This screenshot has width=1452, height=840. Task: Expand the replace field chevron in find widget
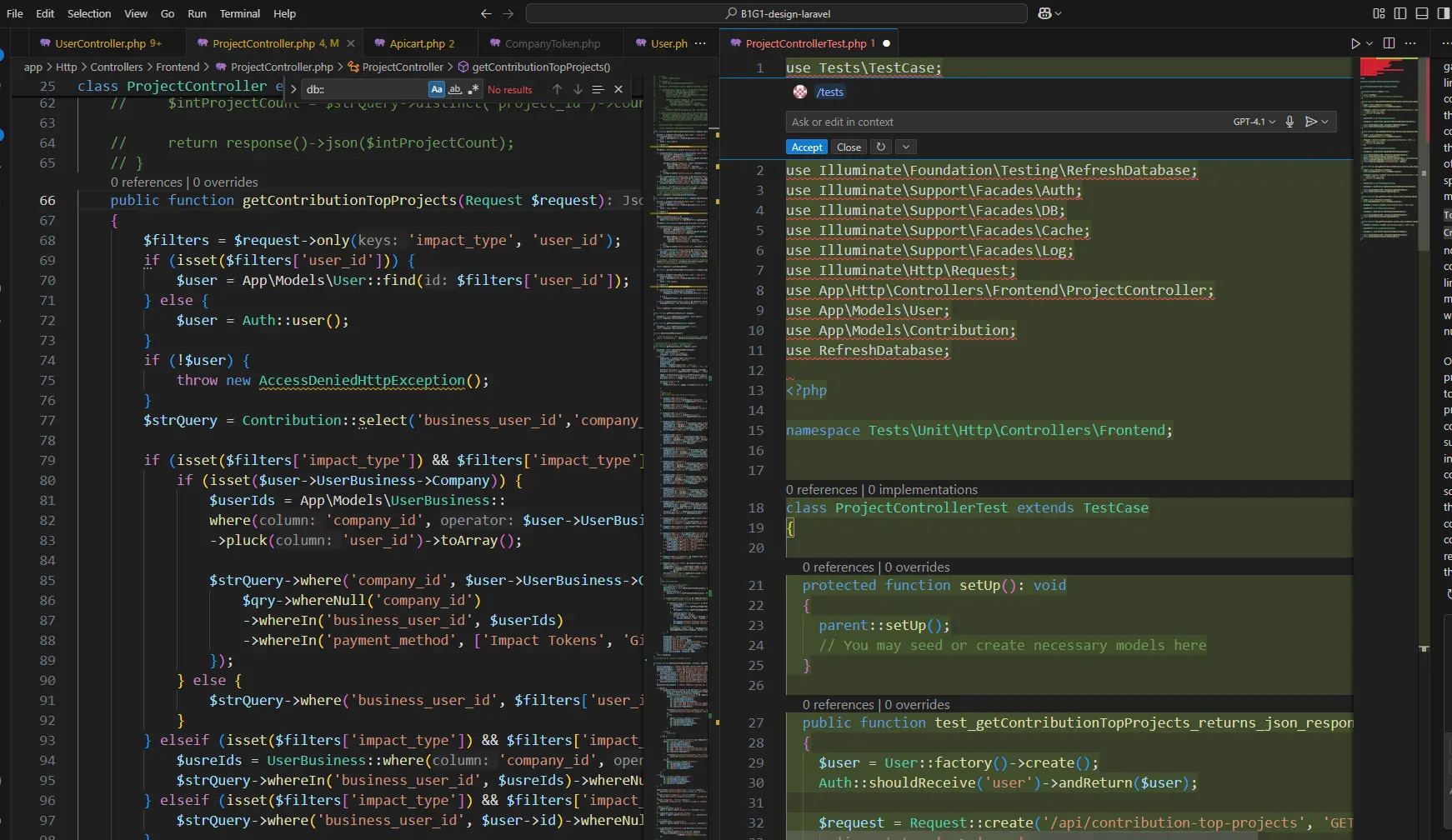(293, 89)
